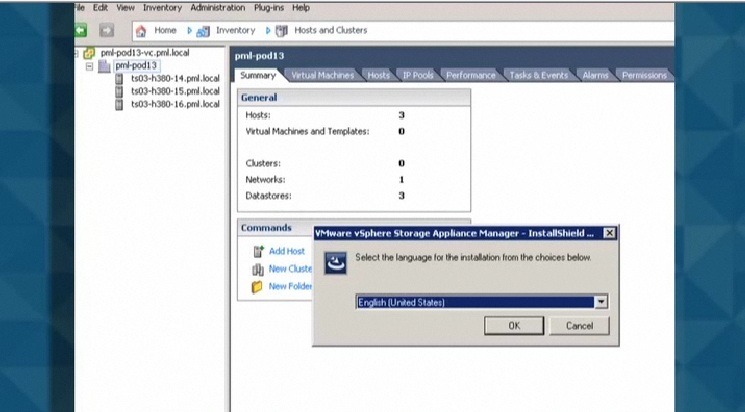Screen dimensions: 745x412
Task: Click the green back navigation arrow
Action: 80,30
